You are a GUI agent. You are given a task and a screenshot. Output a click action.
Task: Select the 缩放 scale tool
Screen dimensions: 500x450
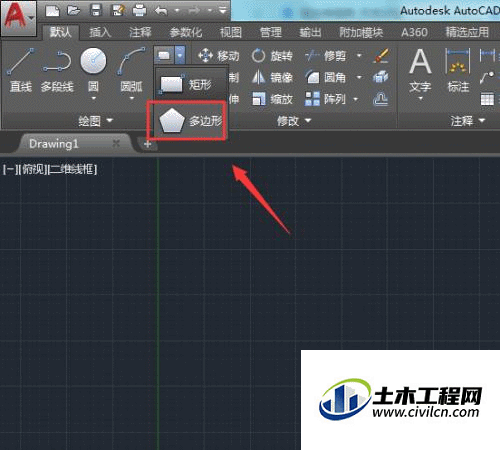[x=272, y=99]
